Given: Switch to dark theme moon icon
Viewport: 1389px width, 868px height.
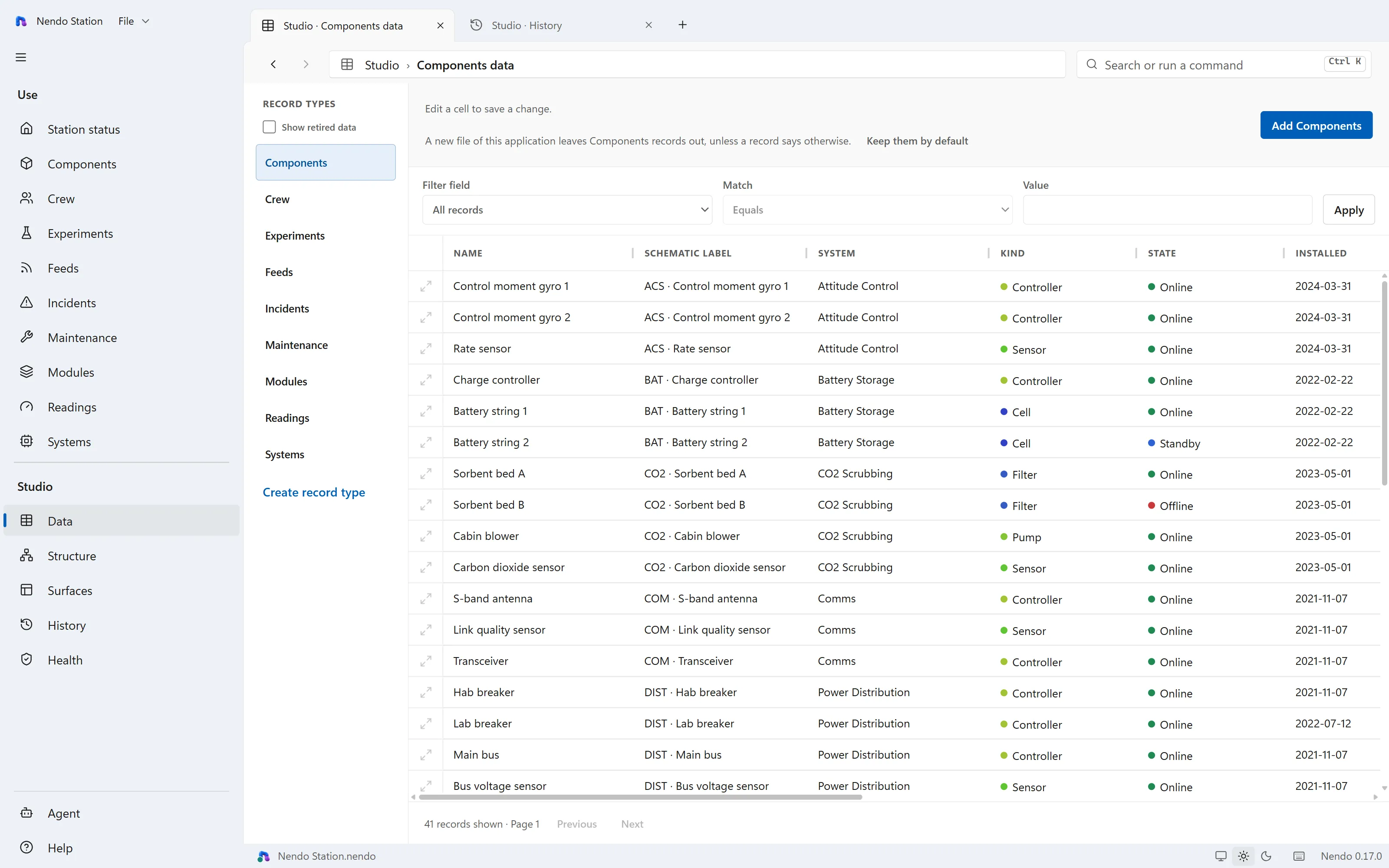Looking at the screenshot, I should (1266, 856).
